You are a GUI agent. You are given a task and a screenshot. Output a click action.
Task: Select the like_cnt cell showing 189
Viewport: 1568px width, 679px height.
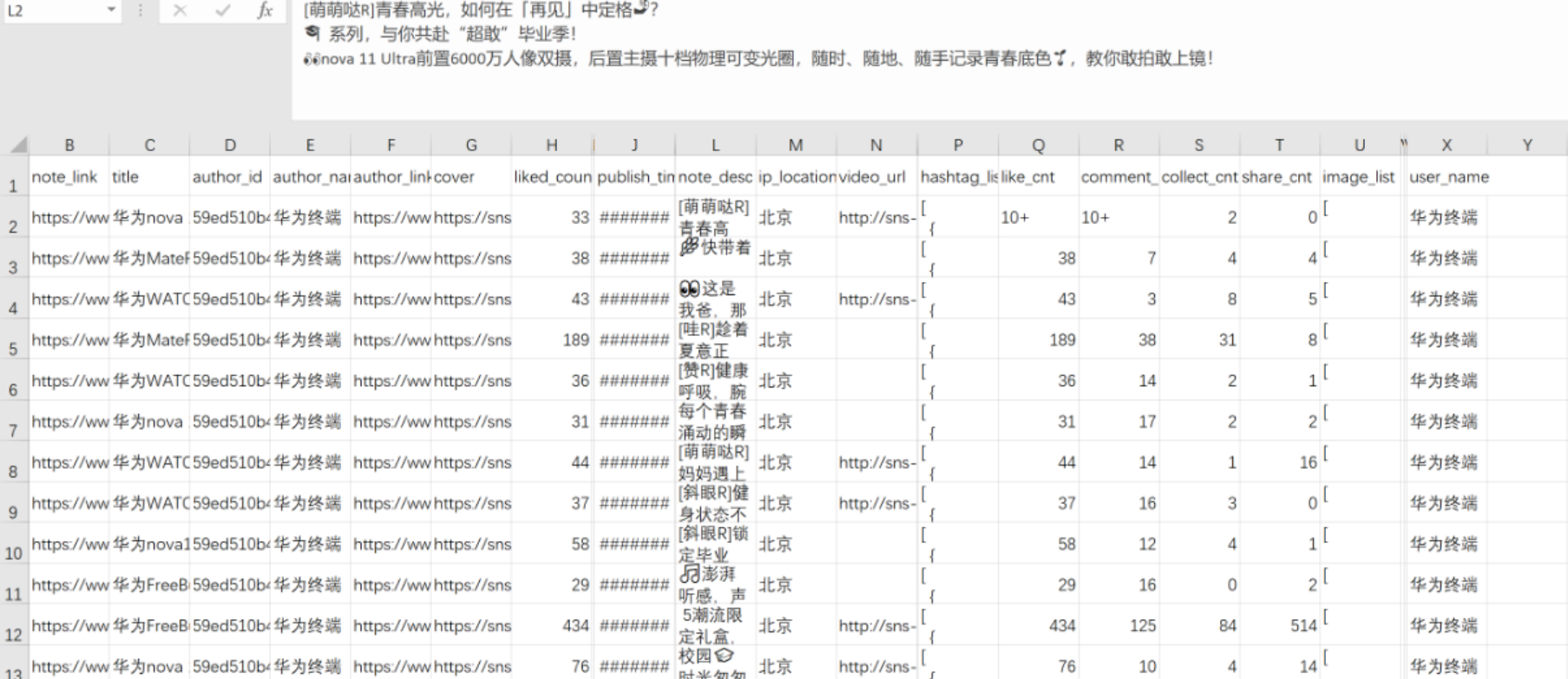click(x=1039, y=339)
